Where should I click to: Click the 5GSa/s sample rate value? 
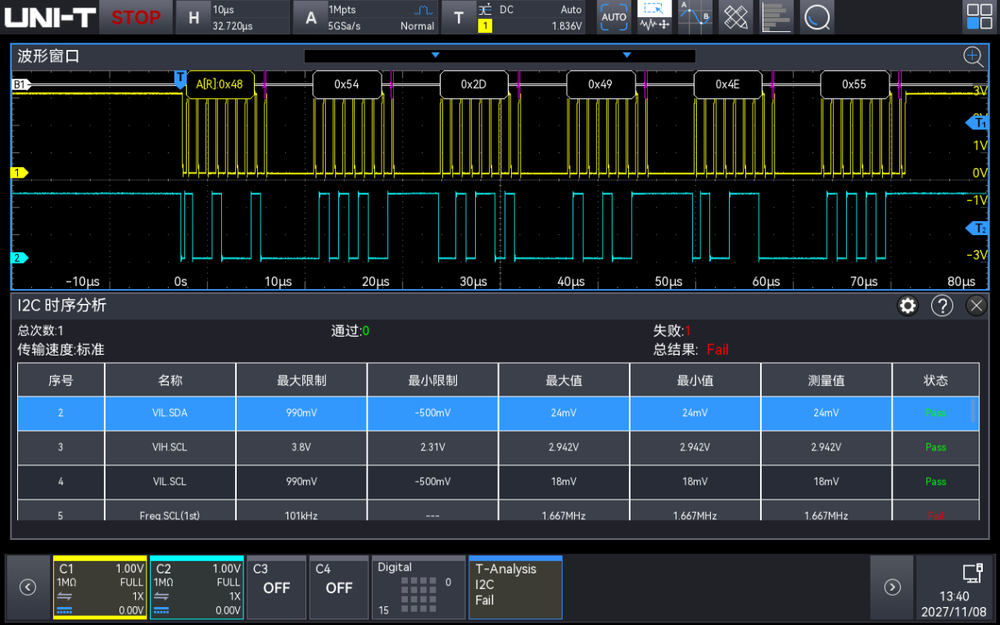[344, 26]
